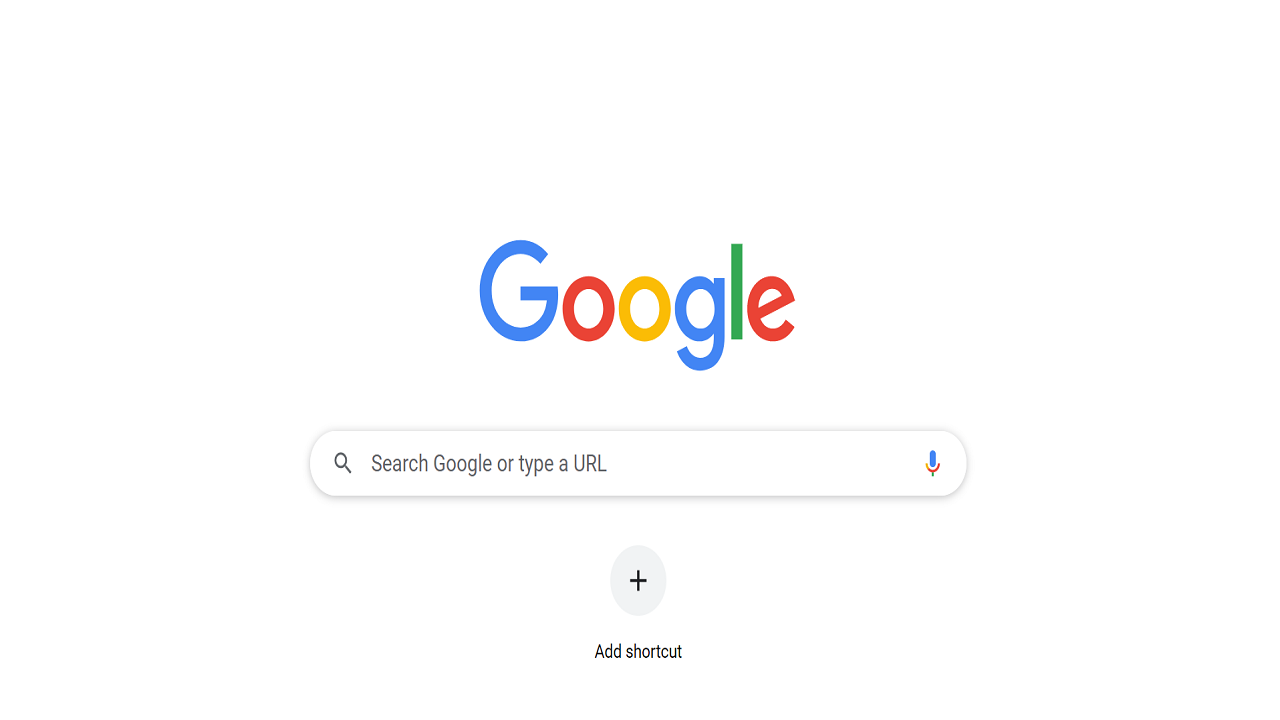The width and height of the screenshot is (1280, 720).
Task: Click the word Google inside search placeholder
Action: [461, 464]
